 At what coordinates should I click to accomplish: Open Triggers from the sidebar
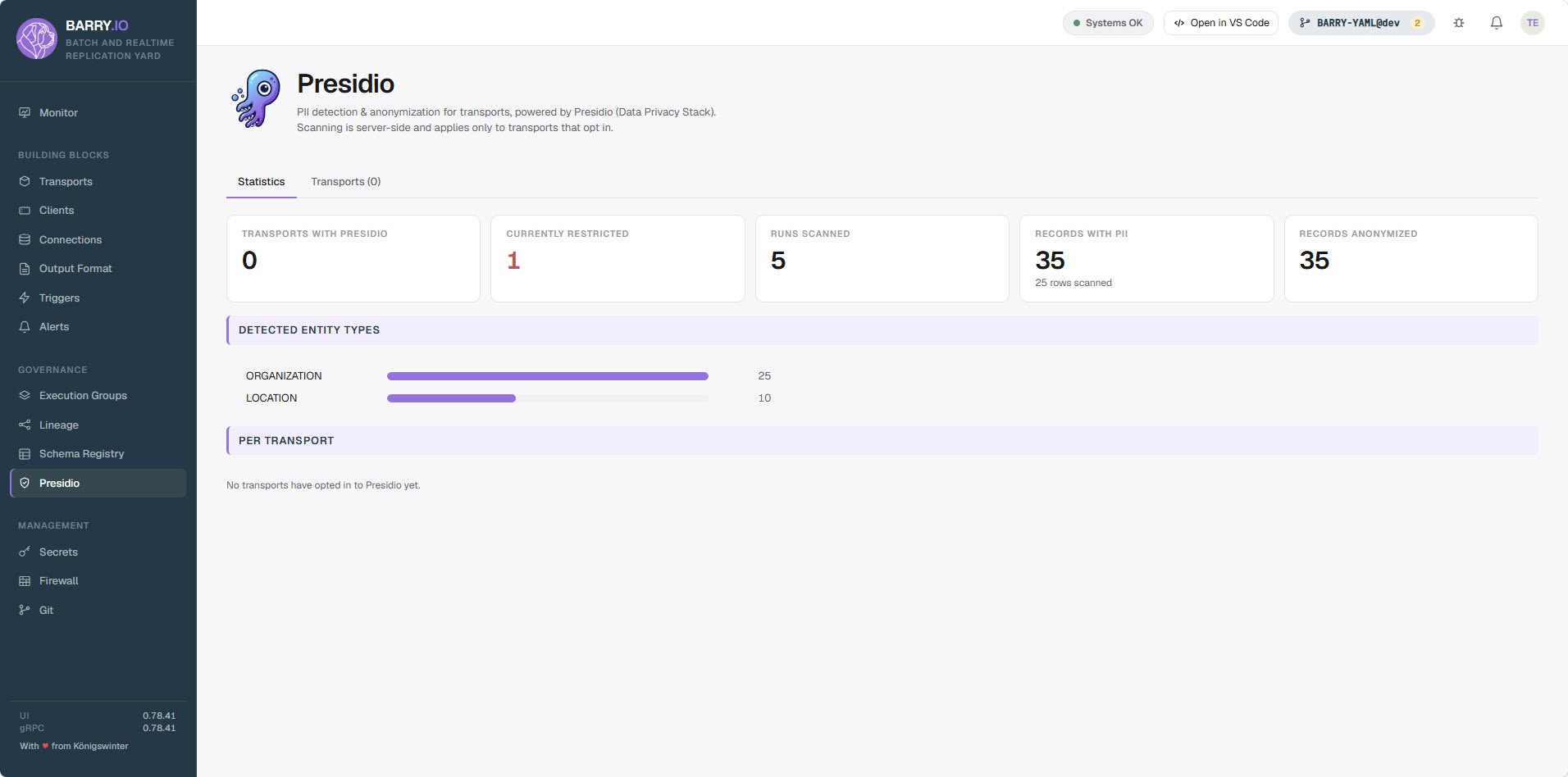tap(98, 298)
